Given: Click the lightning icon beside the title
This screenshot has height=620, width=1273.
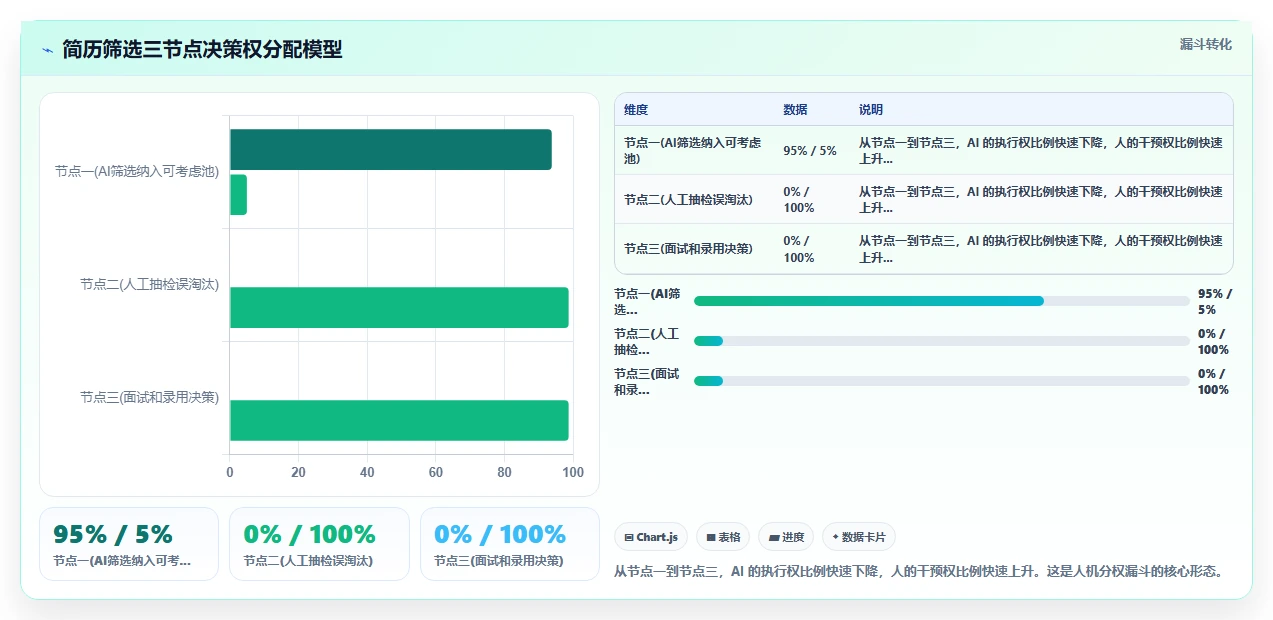Looking at the screenshot, I should [x=47, y=50].
